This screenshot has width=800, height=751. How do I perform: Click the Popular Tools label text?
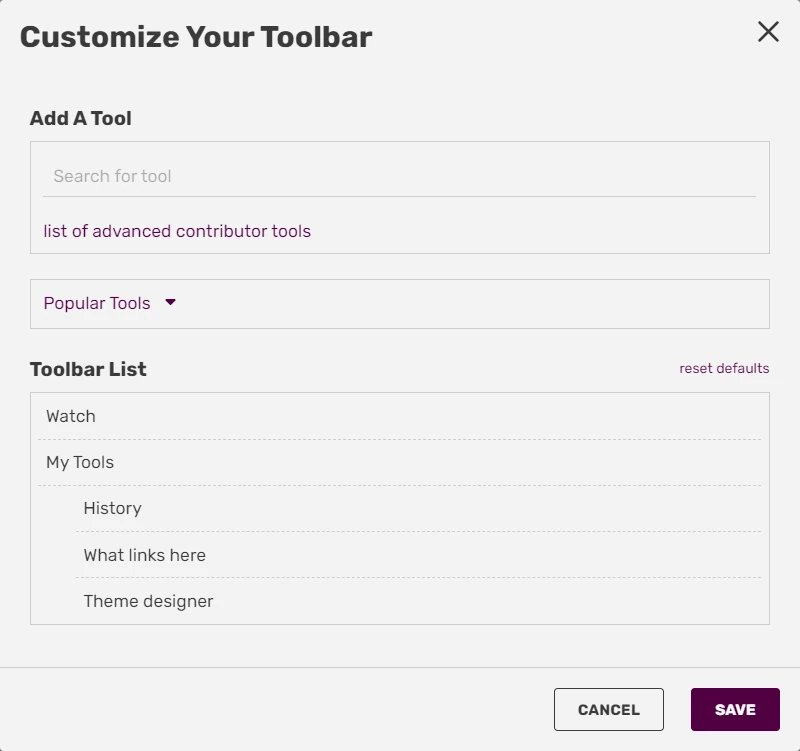click(96, 303)
